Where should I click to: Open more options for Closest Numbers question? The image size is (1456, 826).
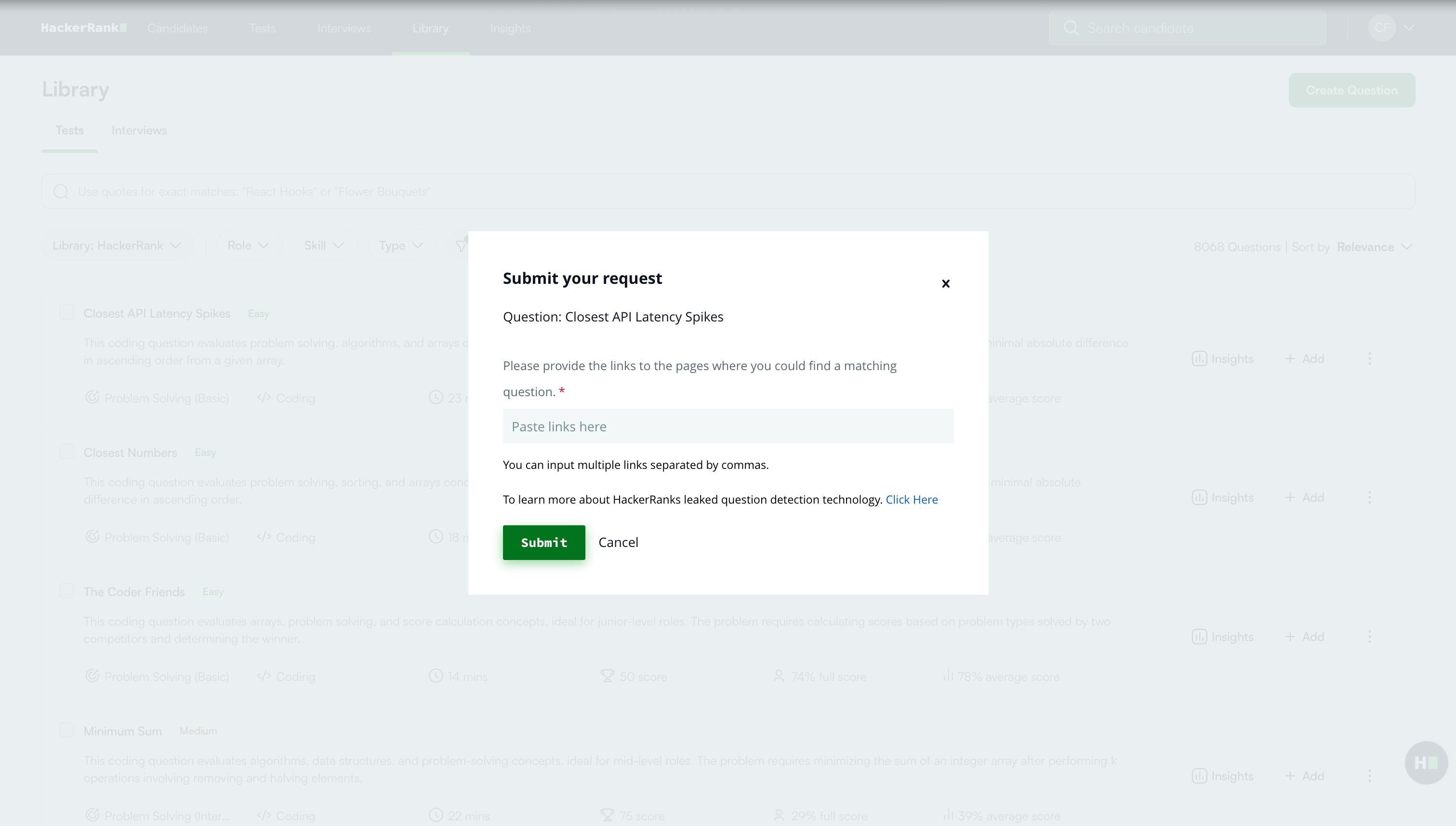point(1369,497)
